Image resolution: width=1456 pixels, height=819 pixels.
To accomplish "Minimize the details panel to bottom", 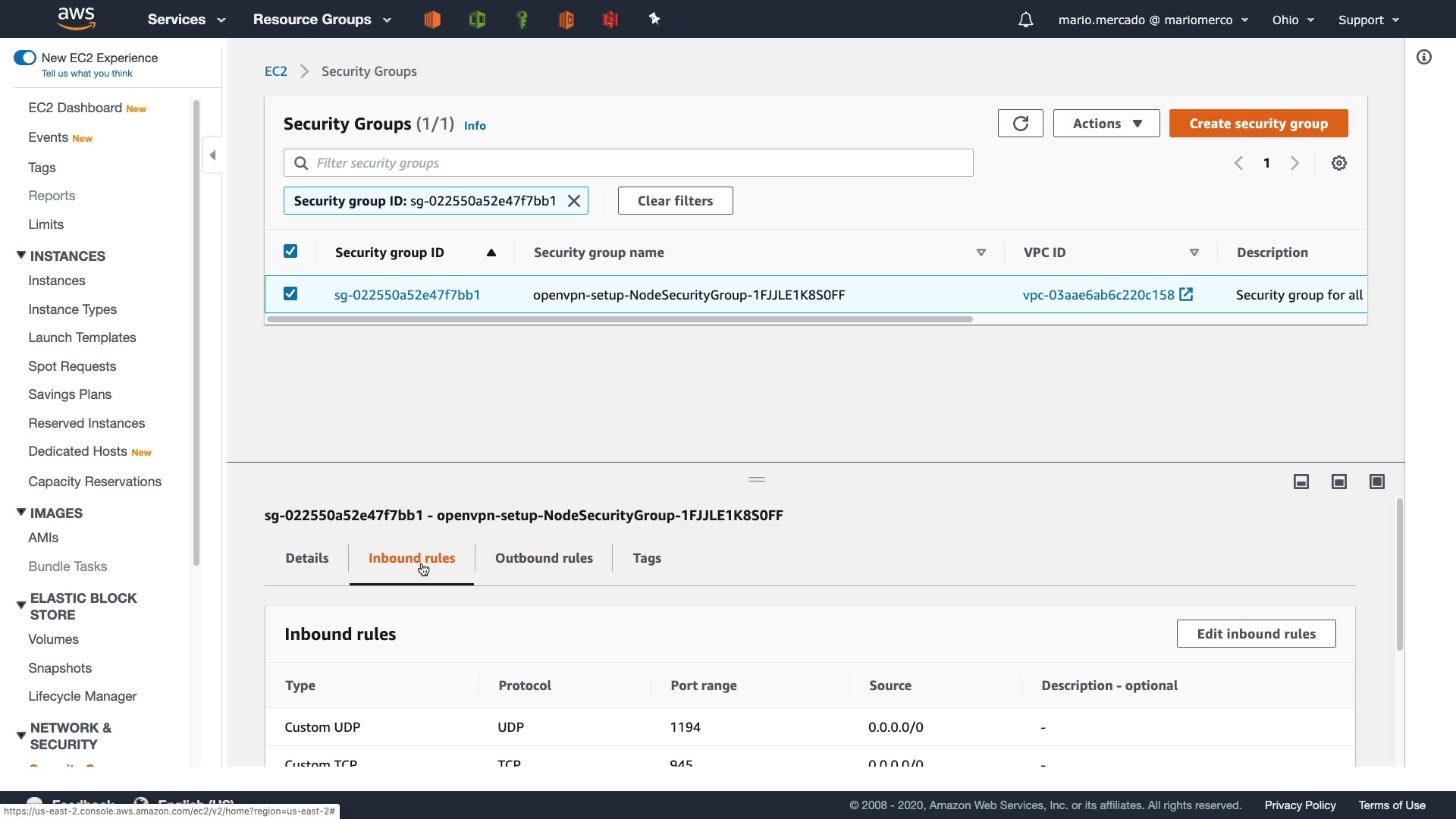I will 1301,482.
